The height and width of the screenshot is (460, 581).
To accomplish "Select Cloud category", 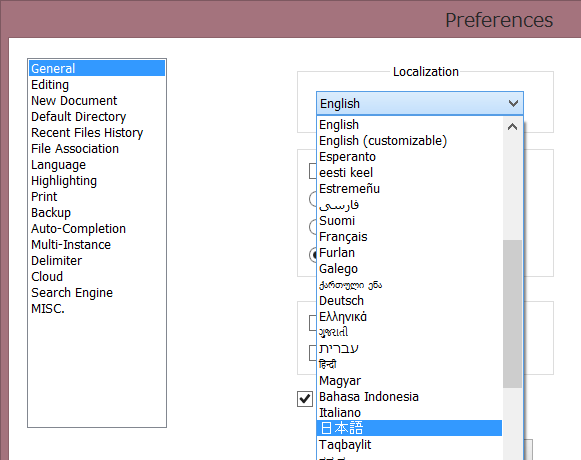I will coord(97,276).
